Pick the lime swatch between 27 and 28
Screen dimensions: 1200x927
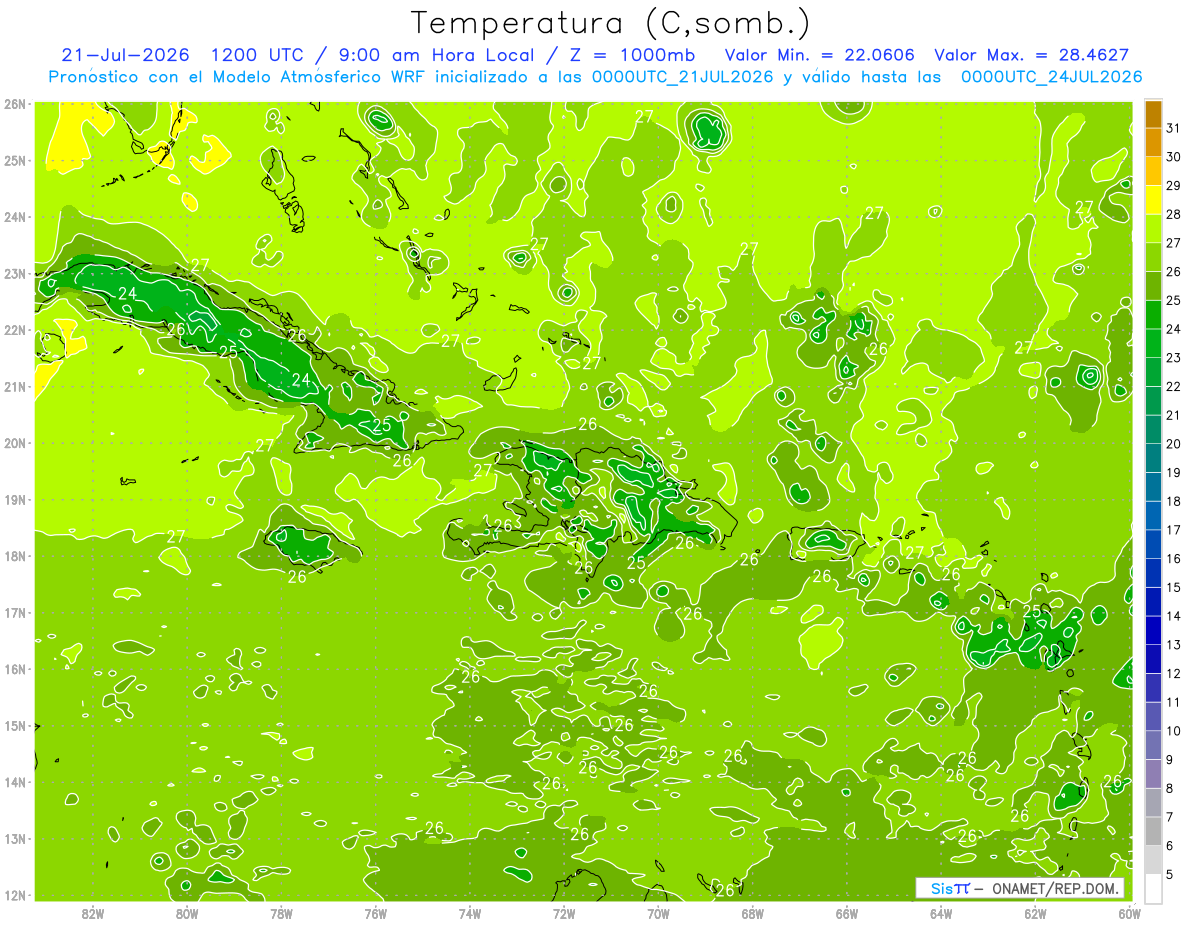pos(1153,228)
